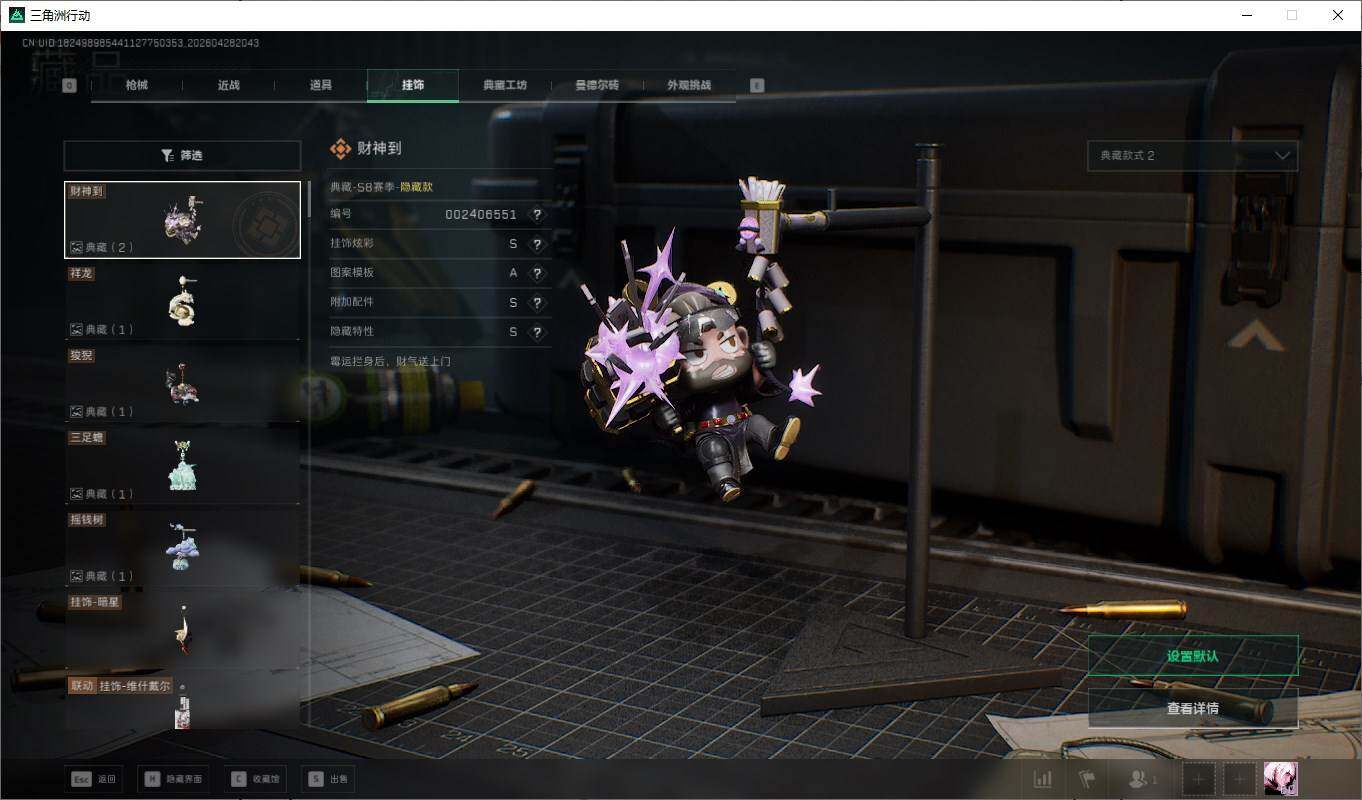The height and width of the screenshot is (800, 1362).
Task: Select the 祥龙 charm in the list
Action: [182, 301]
